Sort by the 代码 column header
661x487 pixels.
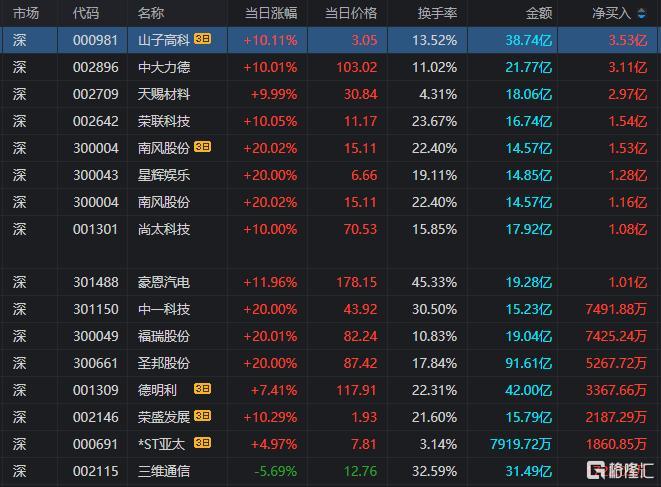pos(86,13)
